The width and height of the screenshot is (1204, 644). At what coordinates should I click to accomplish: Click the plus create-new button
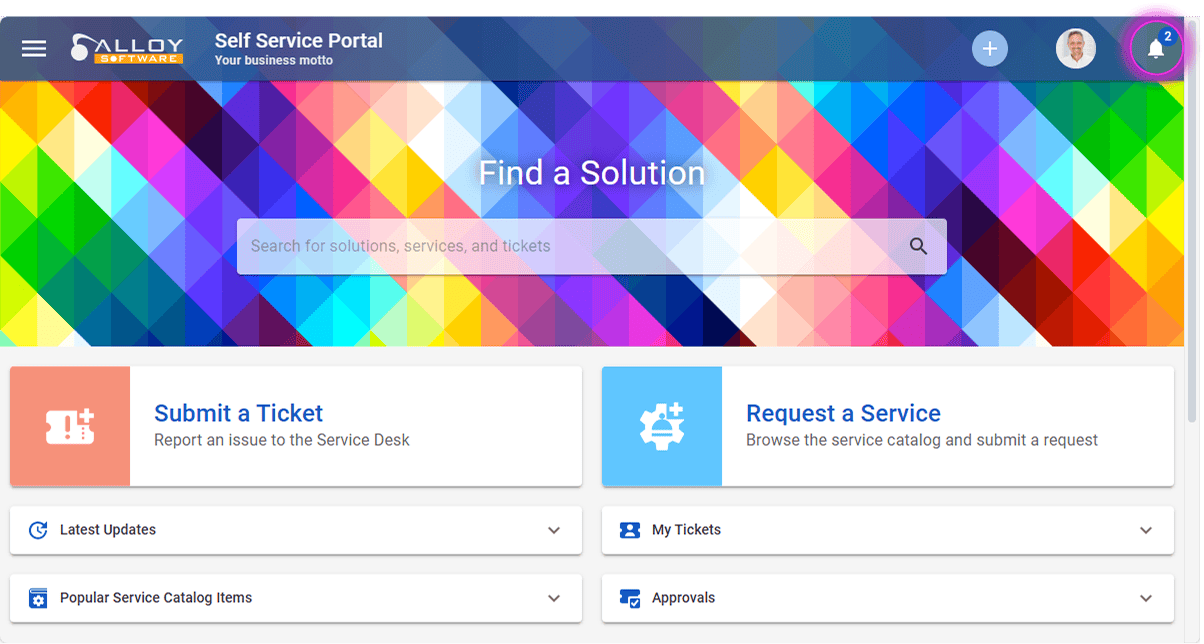(990, 48)
